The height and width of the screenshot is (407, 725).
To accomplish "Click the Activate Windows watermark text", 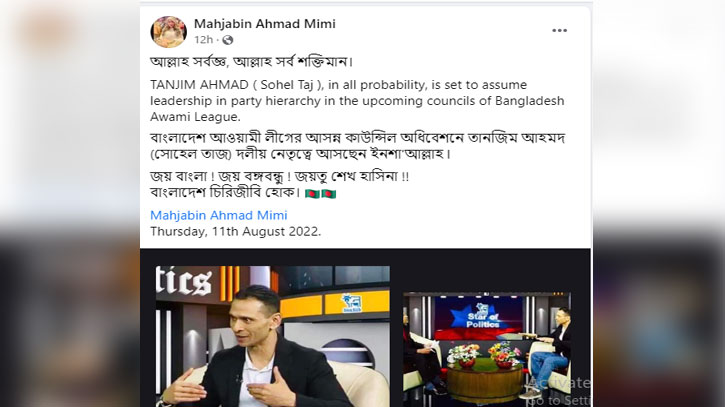I will 559,391.
